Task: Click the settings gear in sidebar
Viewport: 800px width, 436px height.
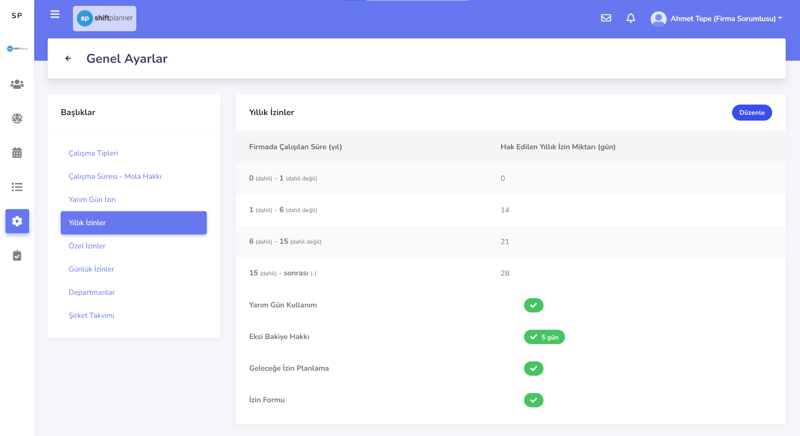Action: pos(17,221)
